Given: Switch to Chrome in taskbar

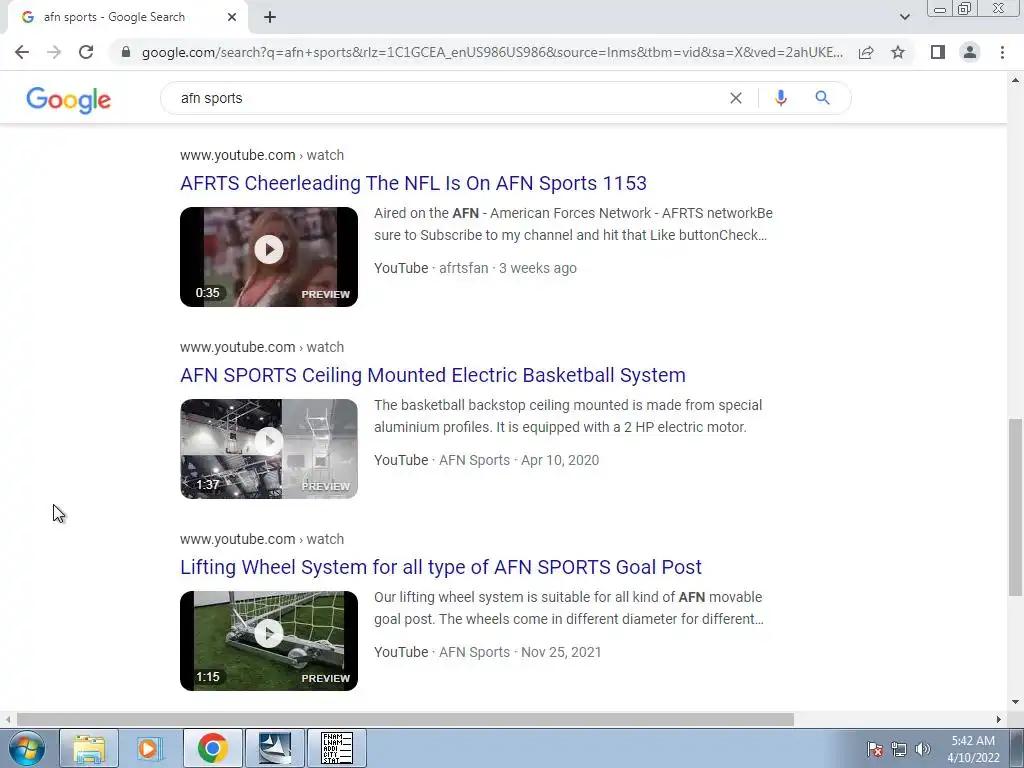Looking at the screenshot, I should click(212, 748).
